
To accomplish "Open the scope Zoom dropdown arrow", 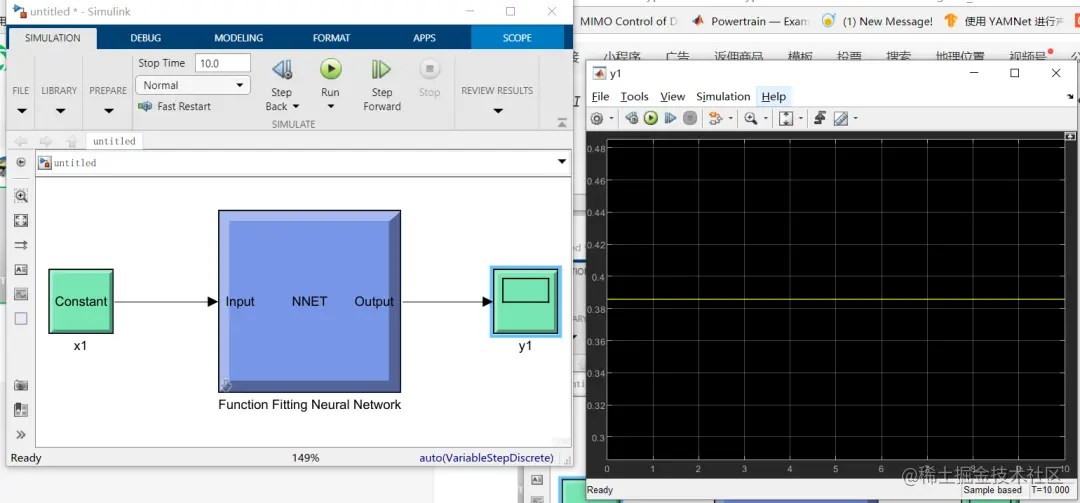I will pyautogui.click(x=766, y=119).
